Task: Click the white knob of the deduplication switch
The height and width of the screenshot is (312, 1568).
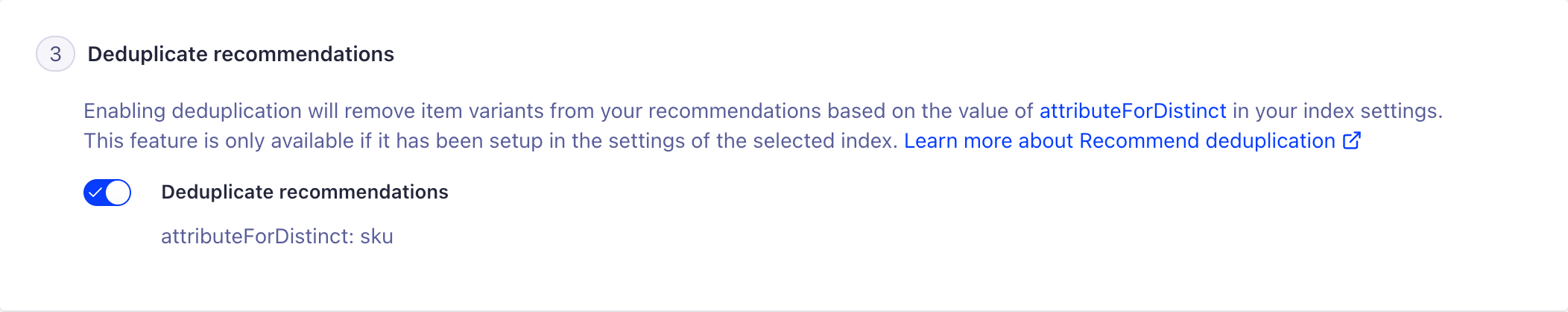Action: (x=118, y=193)
